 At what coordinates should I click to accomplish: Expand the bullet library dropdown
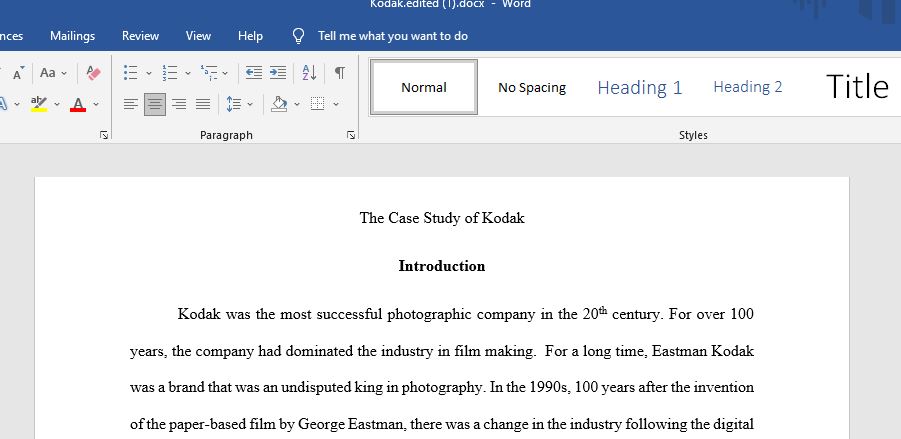click(x=149, y=74)
